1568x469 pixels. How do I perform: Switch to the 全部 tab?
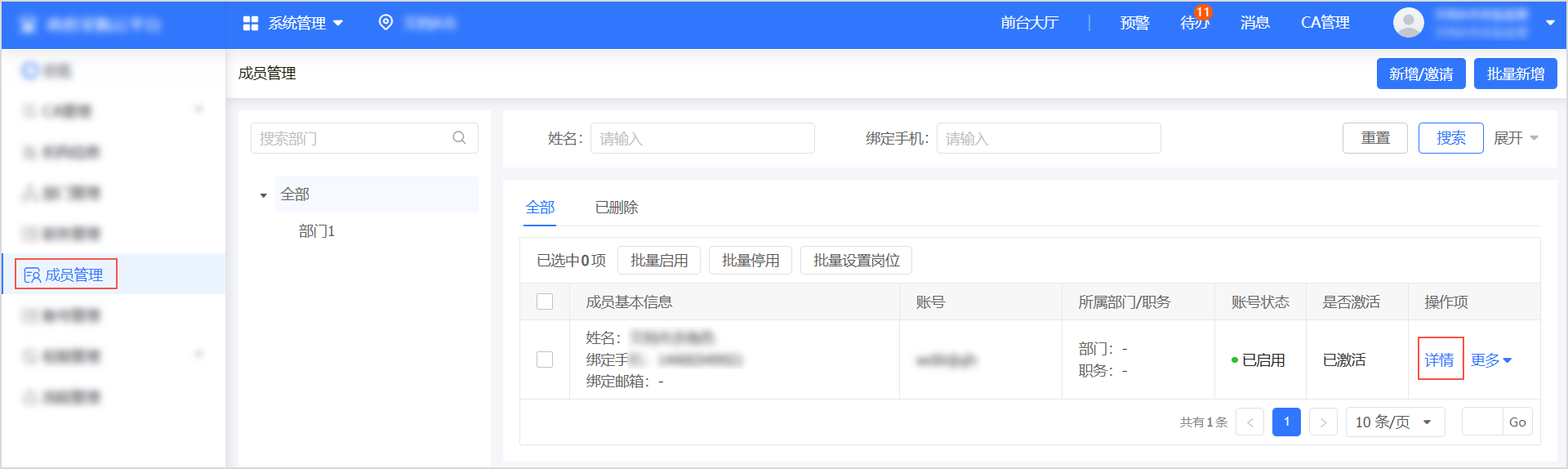[540, 208]
